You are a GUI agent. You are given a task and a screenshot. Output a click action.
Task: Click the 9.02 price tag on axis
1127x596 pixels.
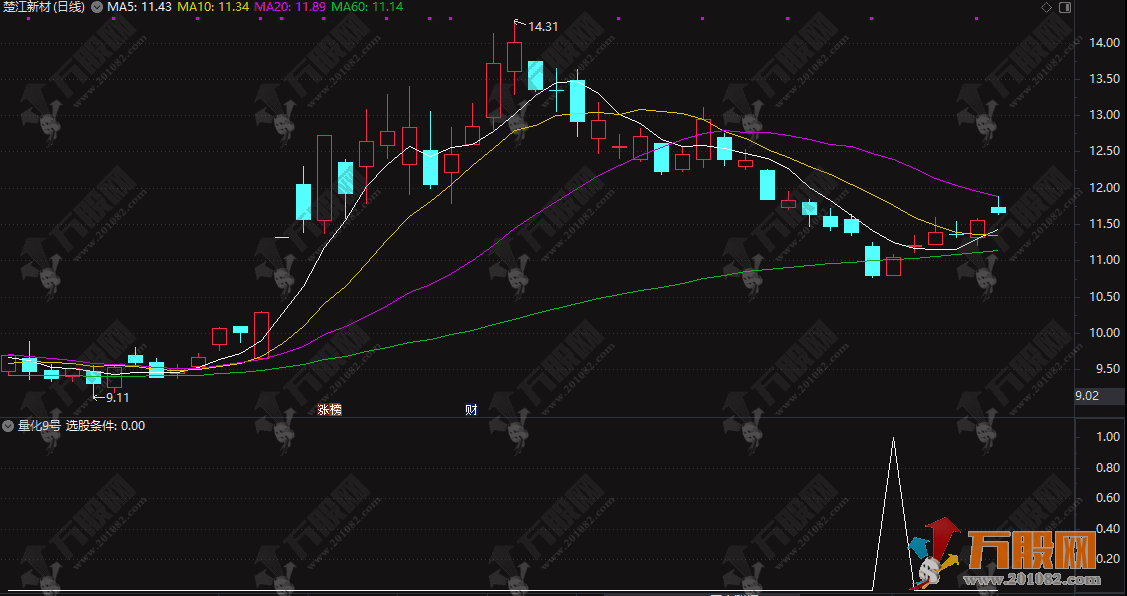[1086, 396]
